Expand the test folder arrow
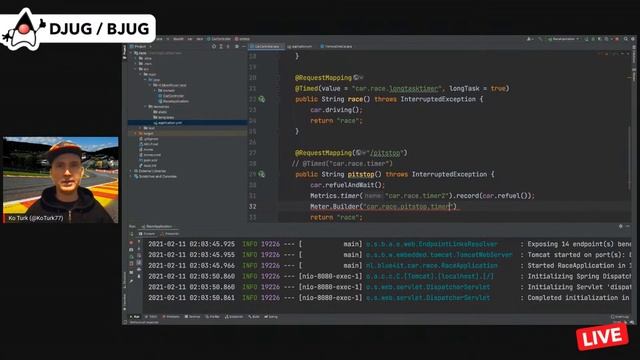 [x=140, y=128]
